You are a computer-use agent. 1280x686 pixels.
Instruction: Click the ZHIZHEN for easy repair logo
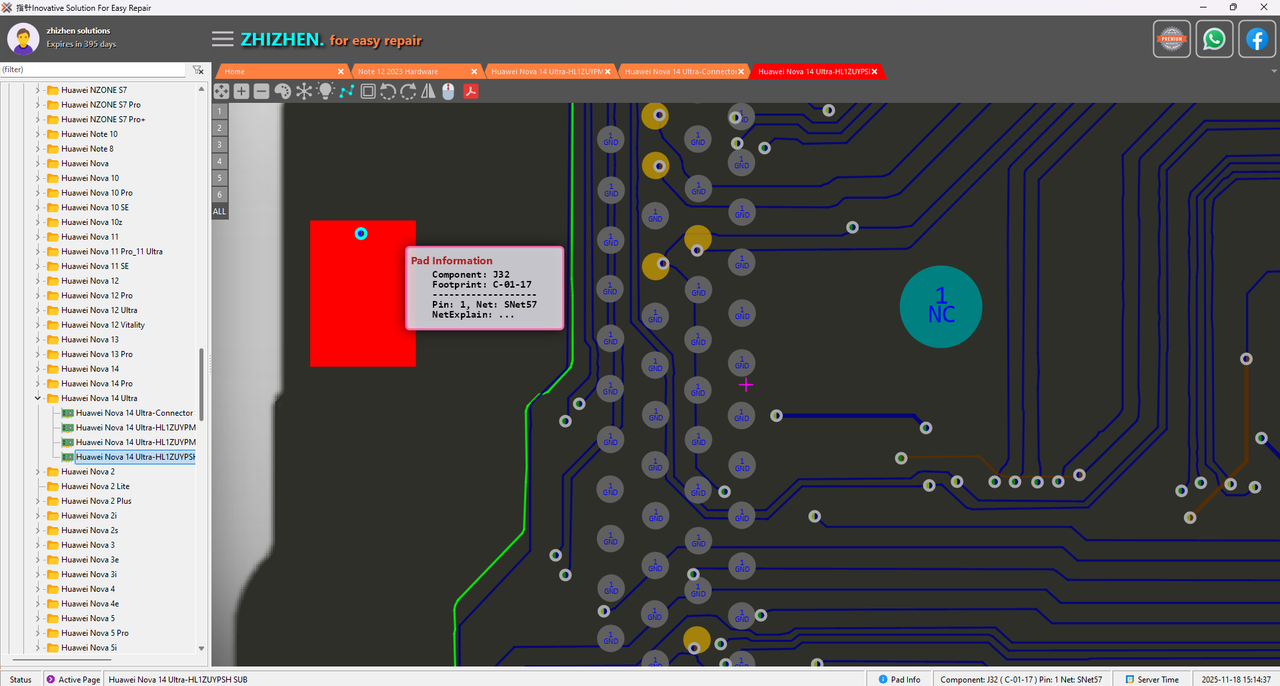pos(331,40)
